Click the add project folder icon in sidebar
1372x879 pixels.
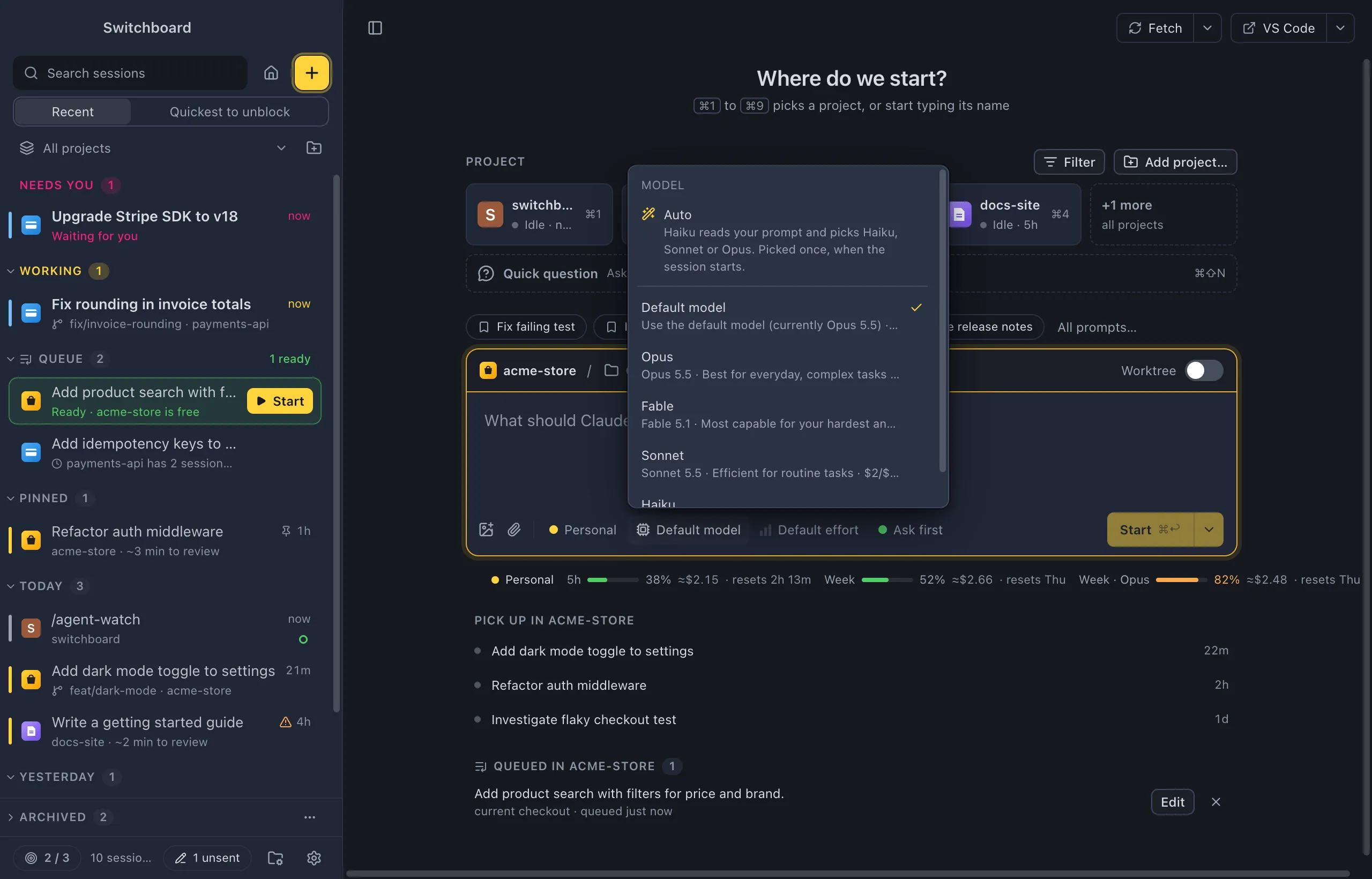click(314, 148)
